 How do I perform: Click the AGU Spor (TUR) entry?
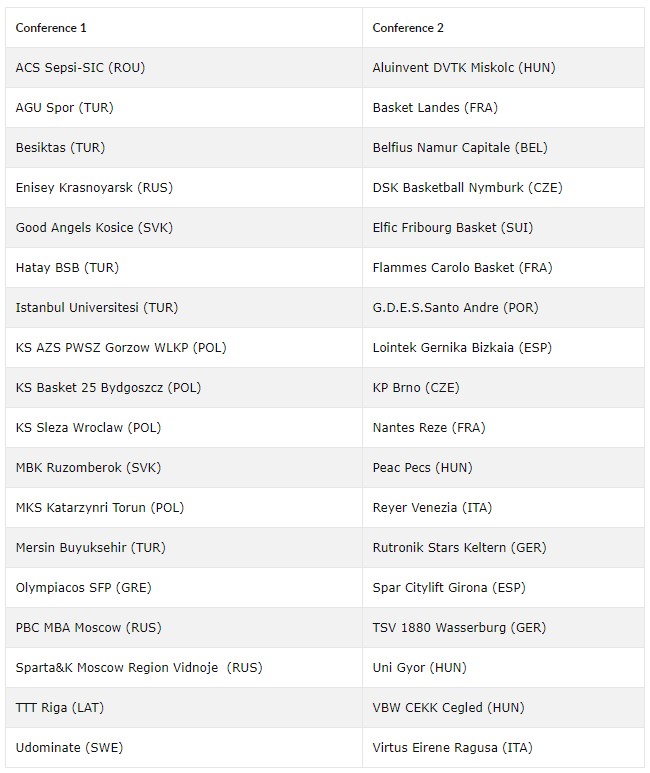point(65,107)
